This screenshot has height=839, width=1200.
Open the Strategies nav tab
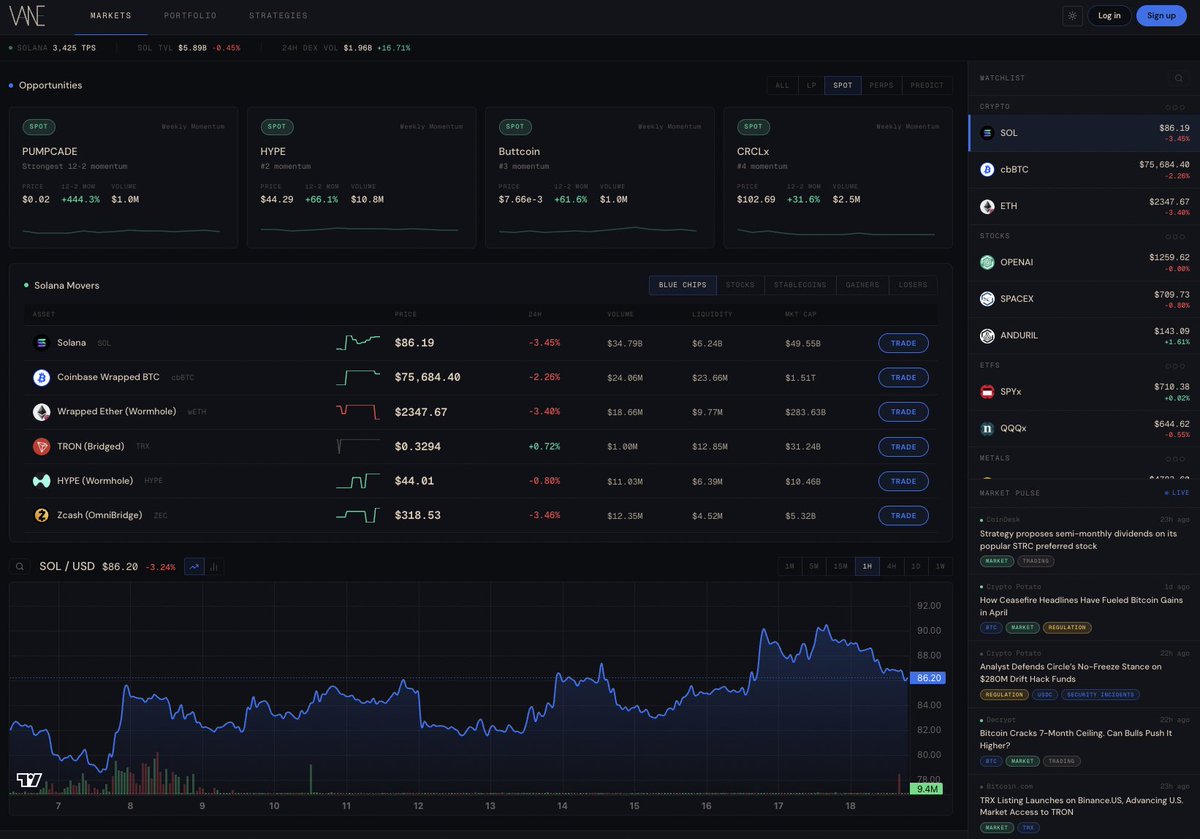pos(278,16)
